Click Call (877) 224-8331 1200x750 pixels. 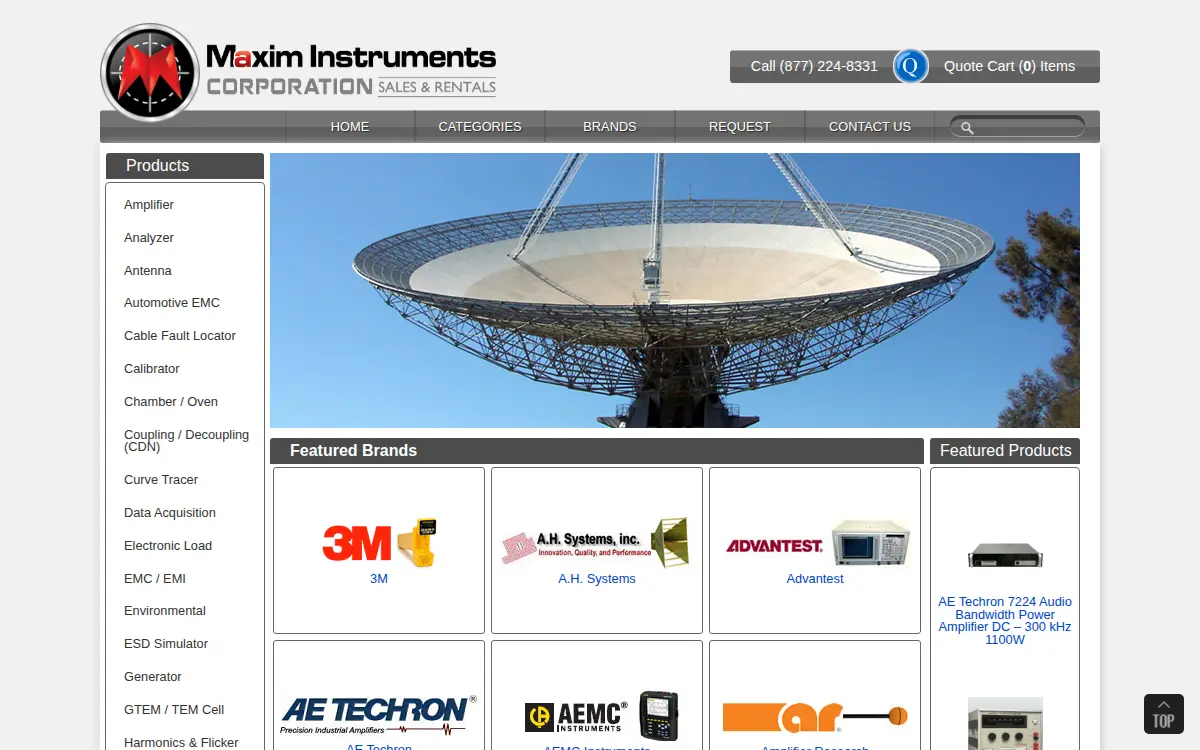point(814,66)
